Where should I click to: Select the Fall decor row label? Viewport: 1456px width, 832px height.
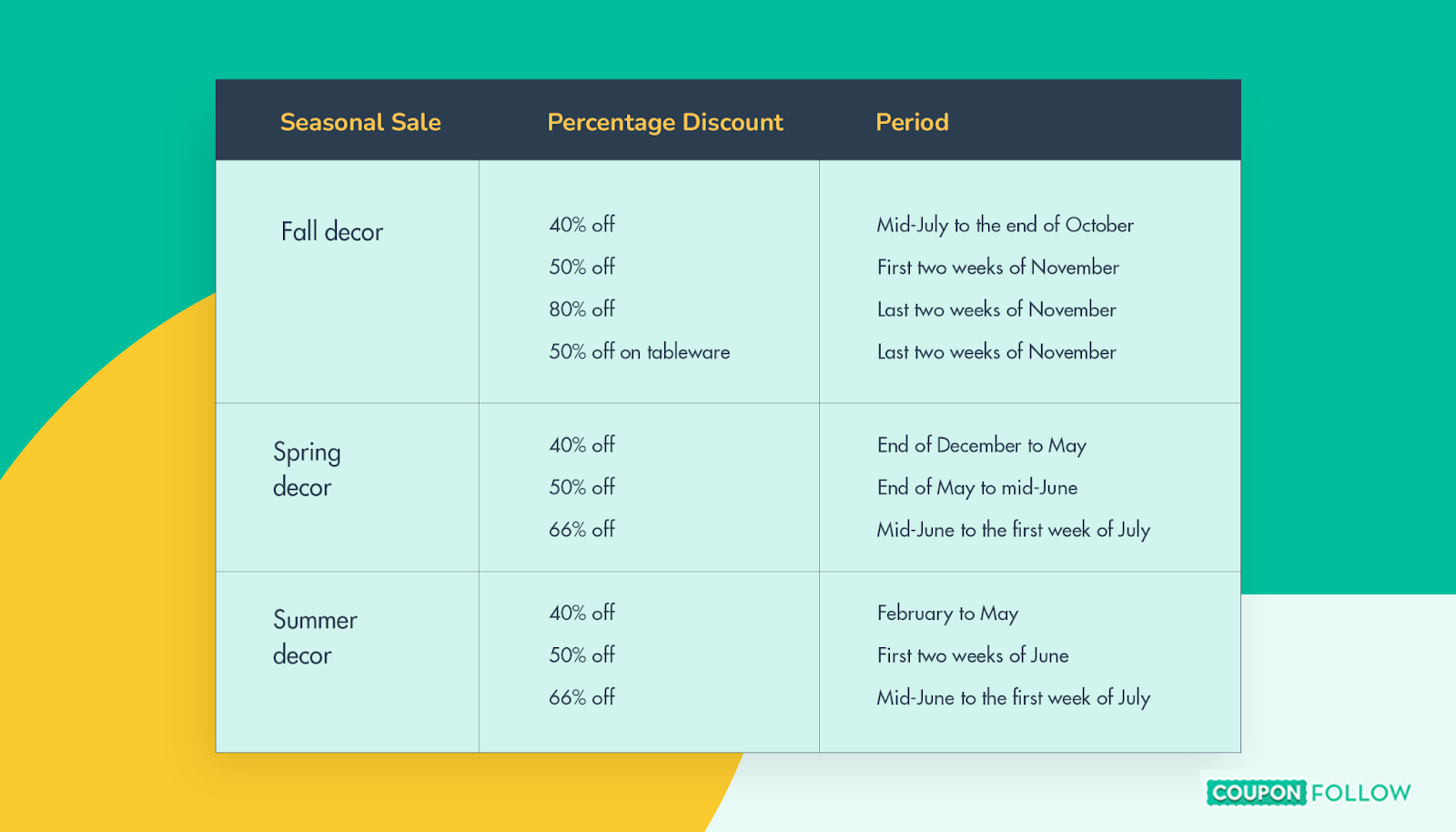pos(332,232)
